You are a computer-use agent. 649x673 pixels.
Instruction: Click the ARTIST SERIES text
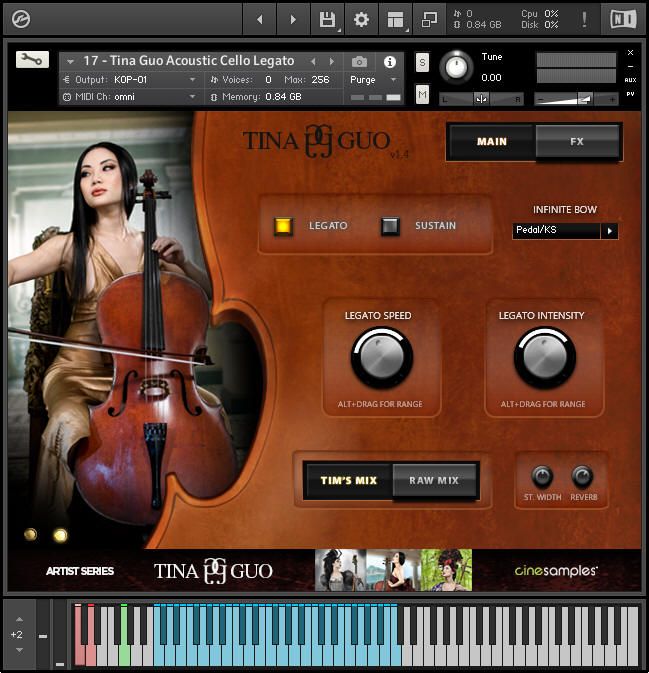80,571
